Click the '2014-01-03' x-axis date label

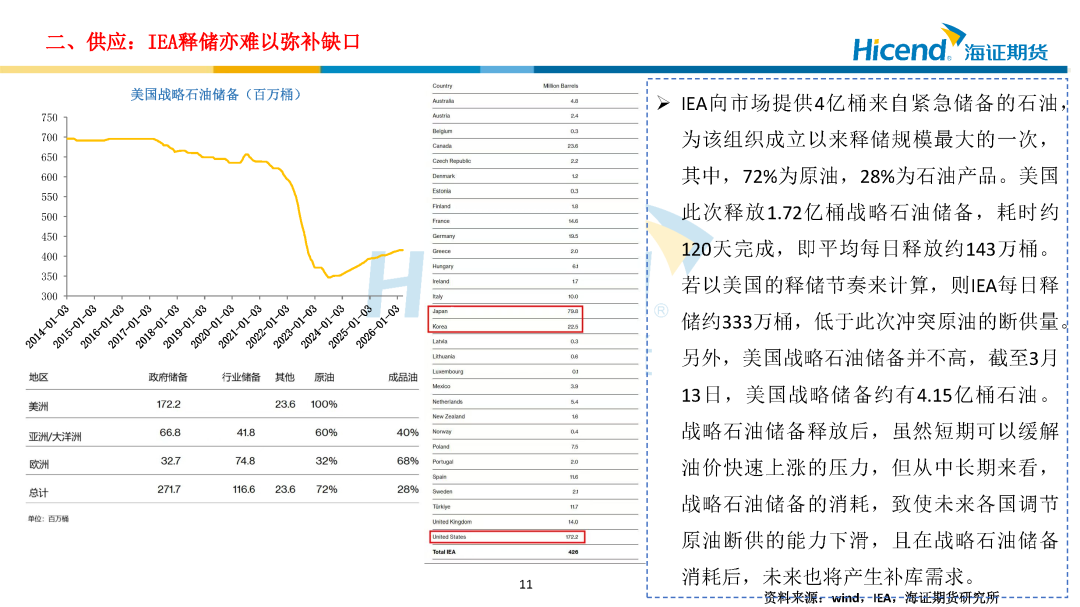(48, 327)
